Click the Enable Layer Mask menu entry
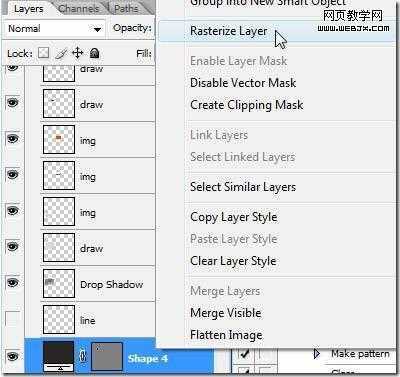 238,61
